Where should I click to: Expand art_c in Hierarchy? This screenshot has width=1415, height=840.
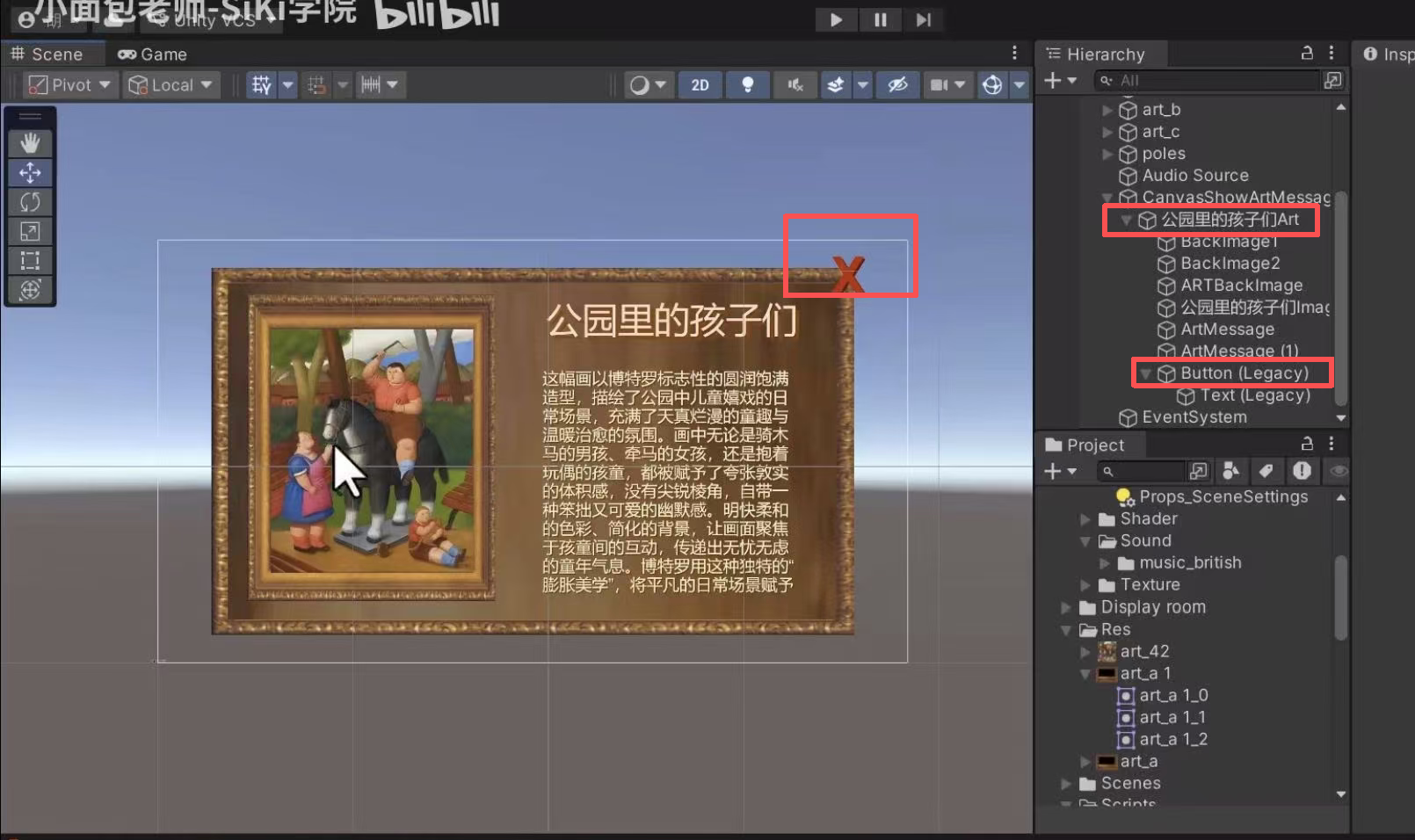coord(1107,132)
